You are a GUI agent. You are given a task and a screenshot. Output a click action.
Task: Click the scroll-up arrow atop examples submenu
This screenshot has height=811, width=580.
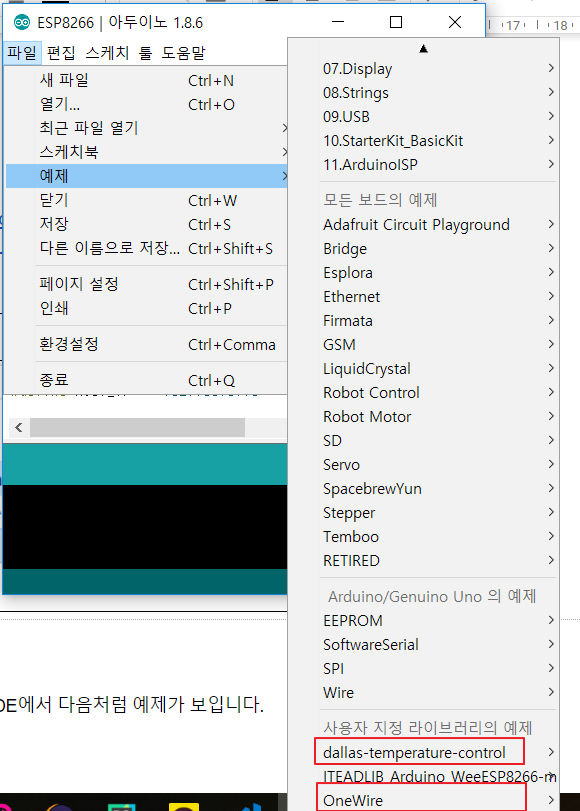tap(423, 49)
